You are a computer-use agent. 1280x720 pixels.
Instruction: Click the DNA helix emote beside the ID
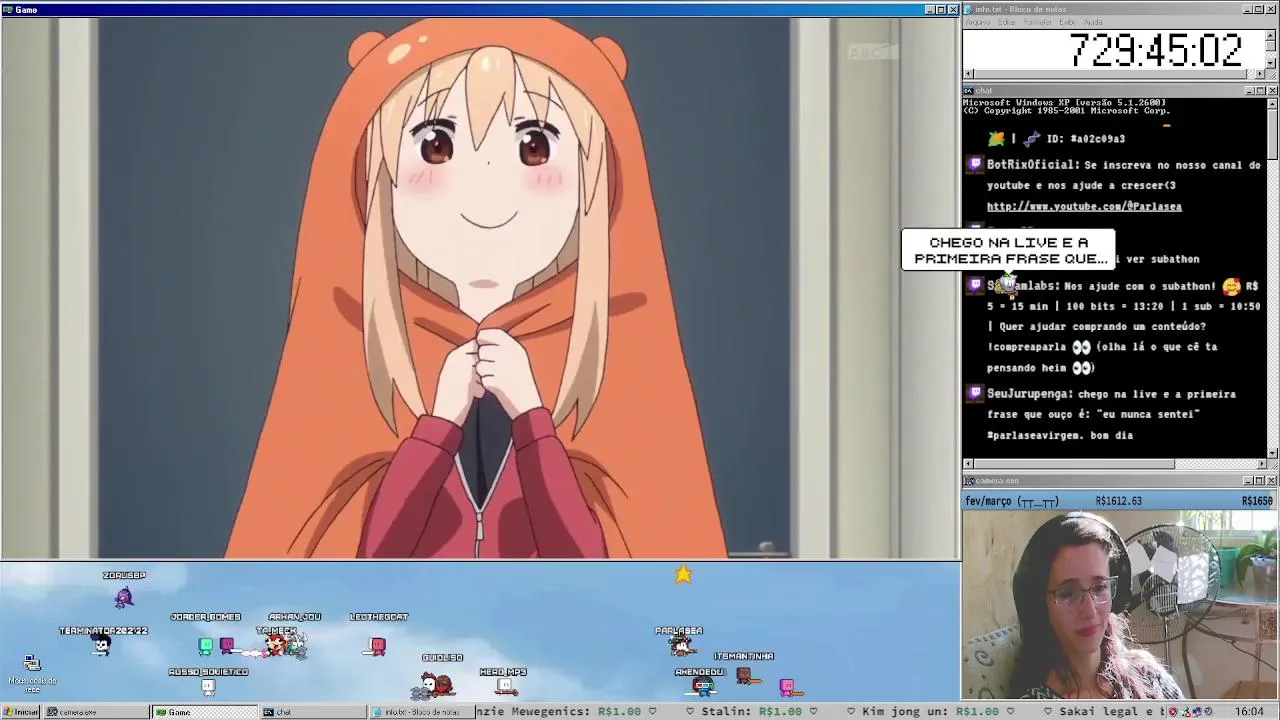(x=1032, y=139)
